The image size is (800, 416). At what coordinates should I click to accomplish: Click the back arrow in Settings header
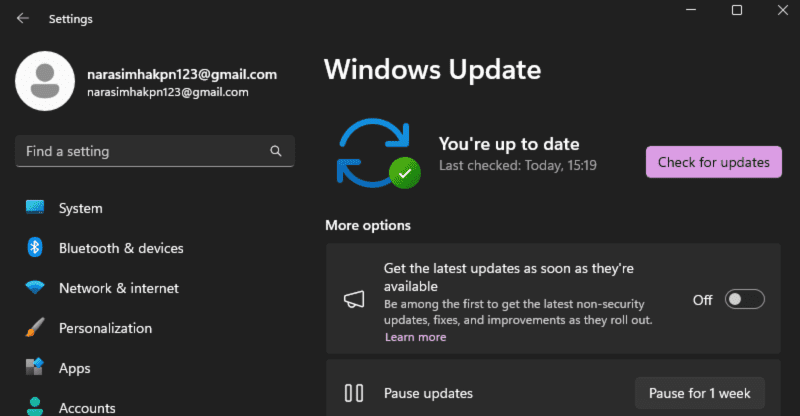click(22, 17)
